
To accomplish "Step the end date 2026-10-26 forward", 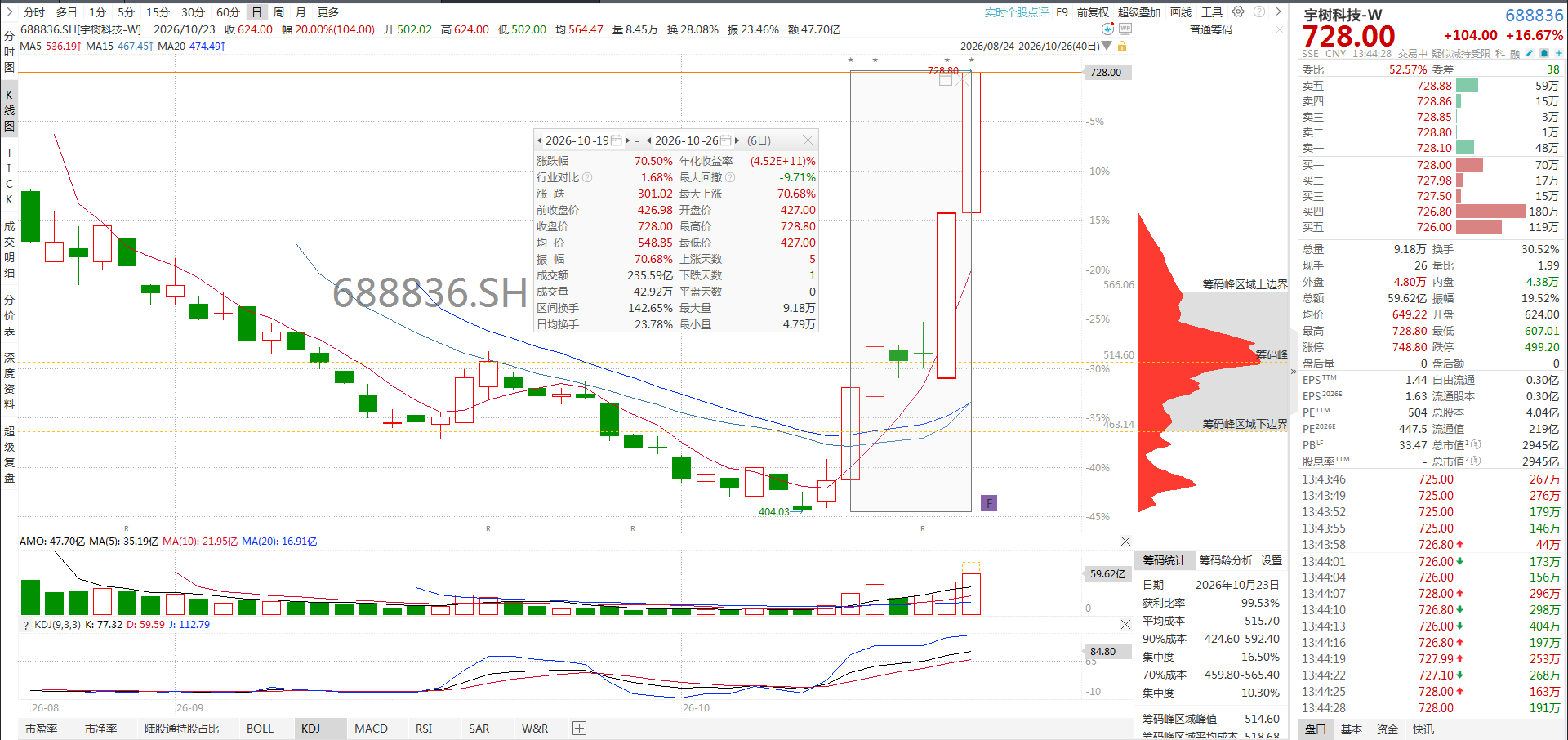I will click(737, 140).
